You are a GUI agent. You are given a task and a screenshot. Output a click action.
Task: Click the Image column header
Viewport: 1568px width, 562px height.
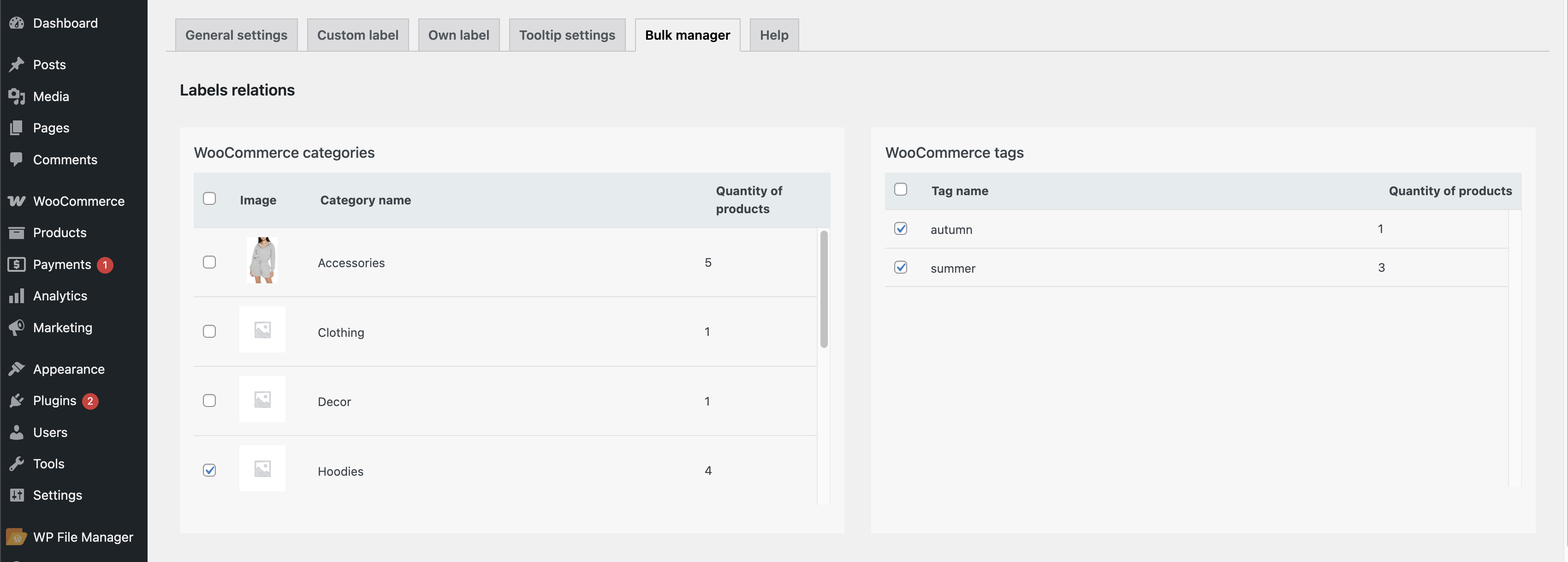(258, 200)
